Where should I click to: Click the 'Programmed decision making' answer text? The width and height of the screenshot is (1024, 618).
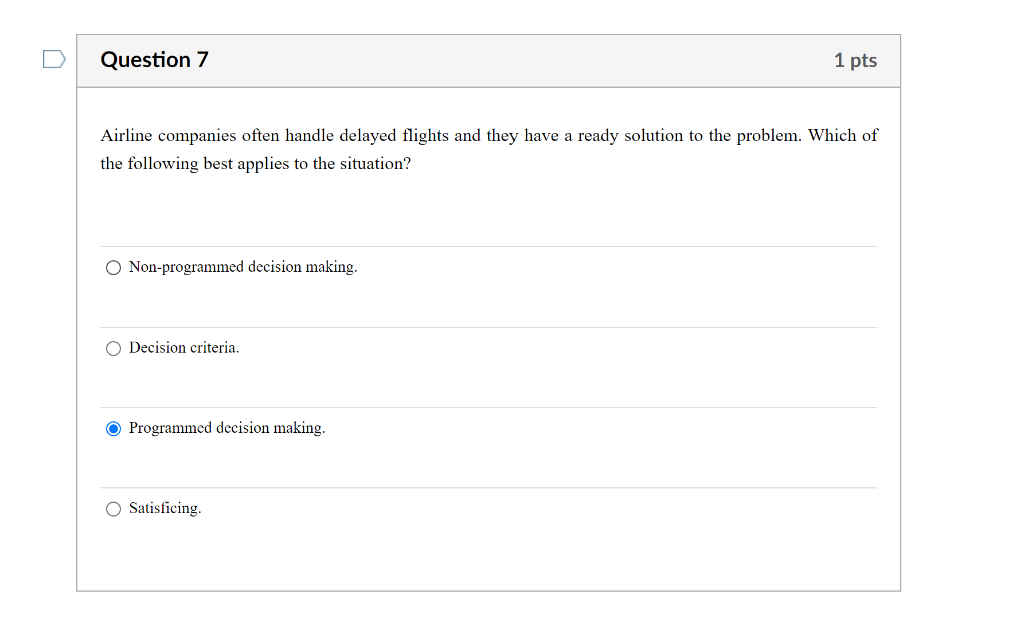[x=226, y=428]
